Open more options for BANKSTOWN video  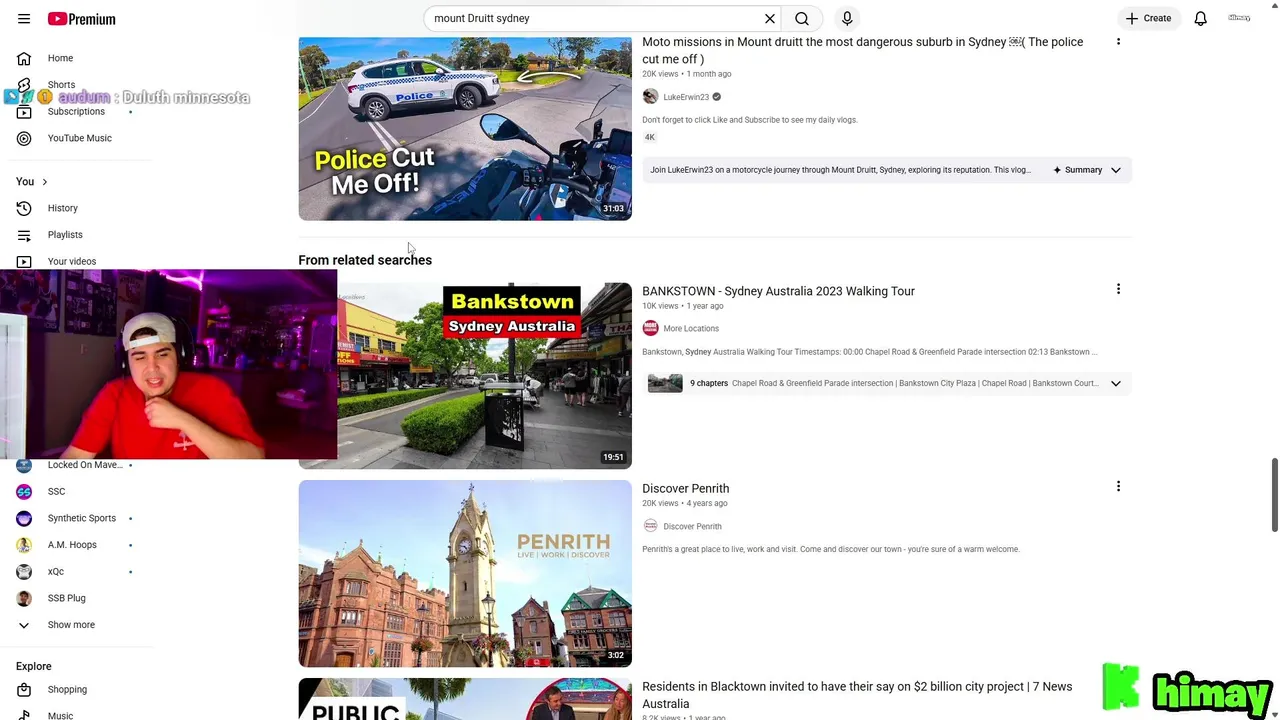pyautogui.click(x=1118, y=289)
